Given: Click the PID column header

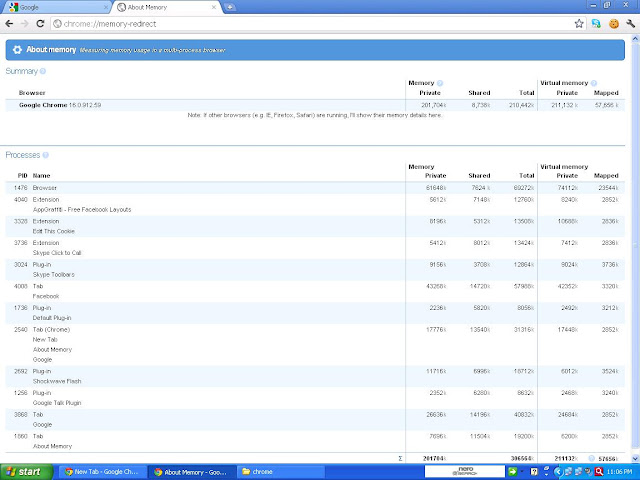Looking at the screenshot, I should (x=22, y=176).
